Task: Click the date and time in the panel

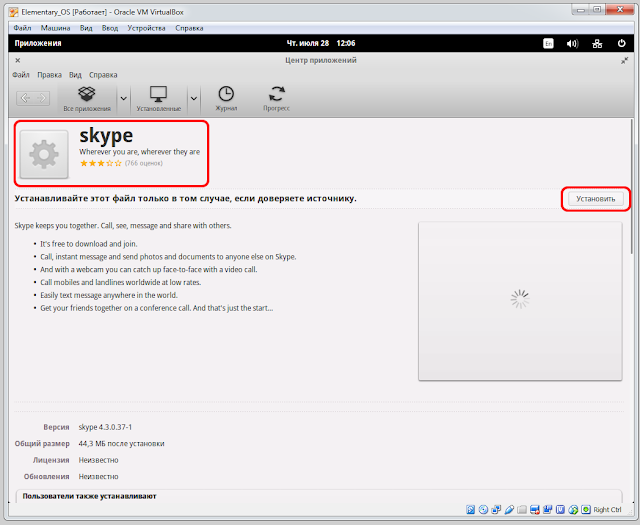Action: (x=321, y=43)
